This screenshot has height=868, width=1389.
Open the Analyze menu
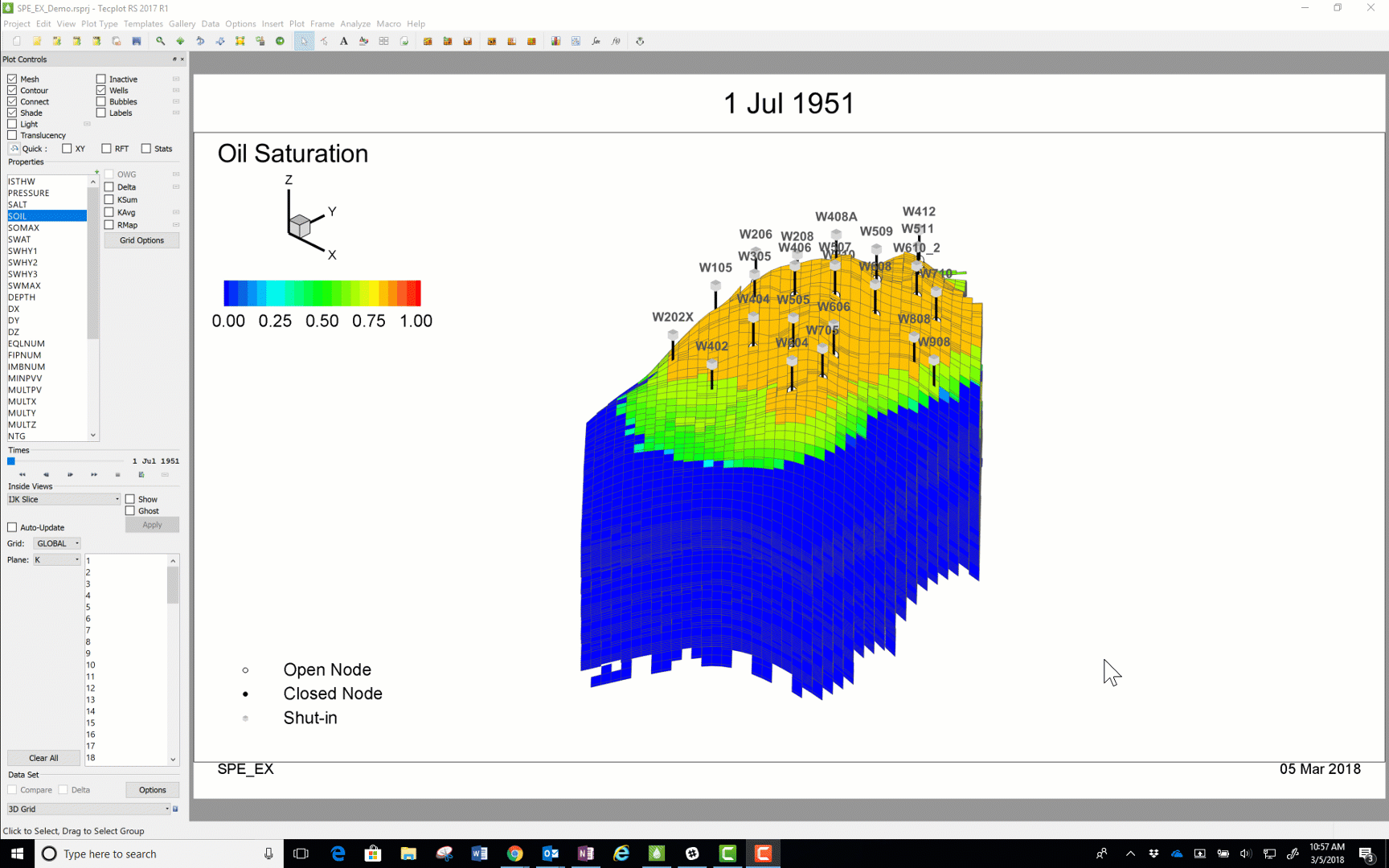(354, 24)
